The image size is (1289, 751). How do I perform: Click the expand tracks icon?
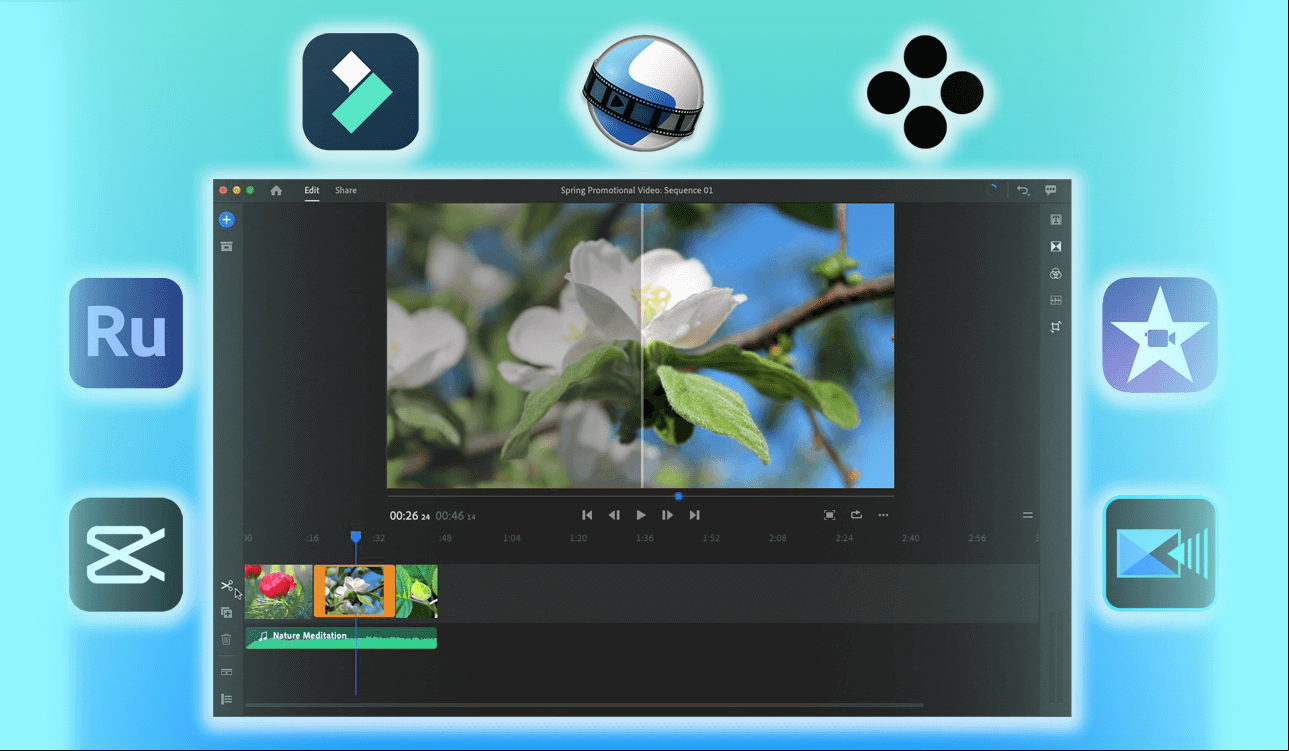pyautogui.click(x=227, y=672)
